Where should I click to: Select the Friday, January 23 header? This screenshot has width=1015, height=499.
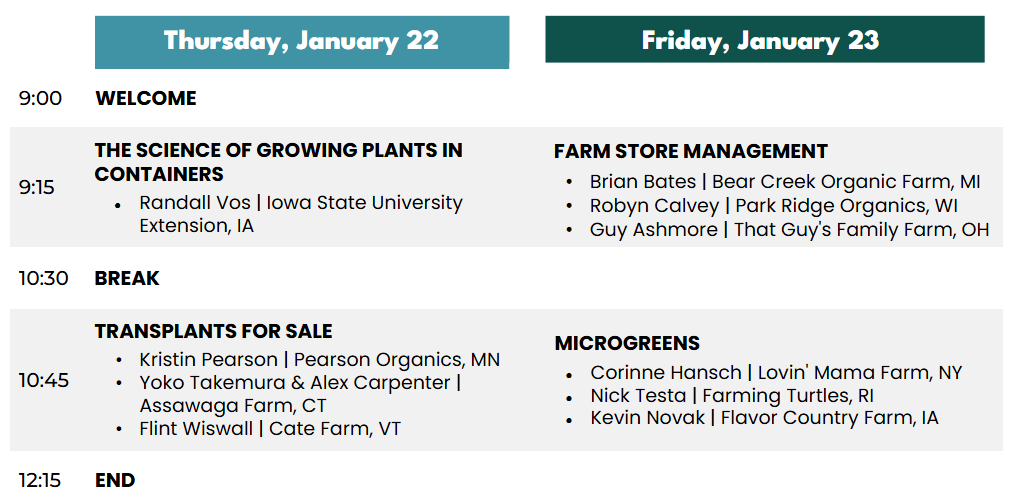(x=764, y=41)
